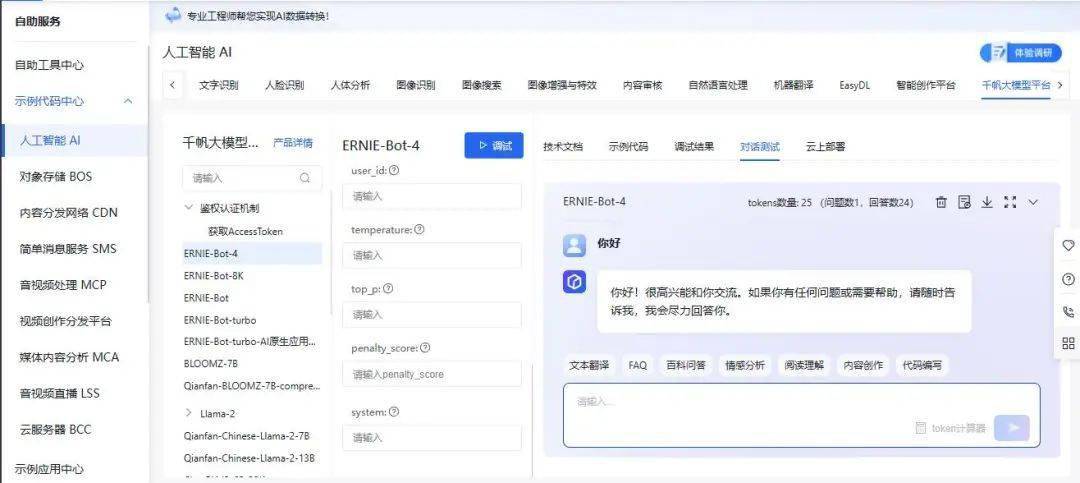This screenshot has height=483, width=1080.
Task: Click search magnifier in the model list box
Action: click(304, 178)
